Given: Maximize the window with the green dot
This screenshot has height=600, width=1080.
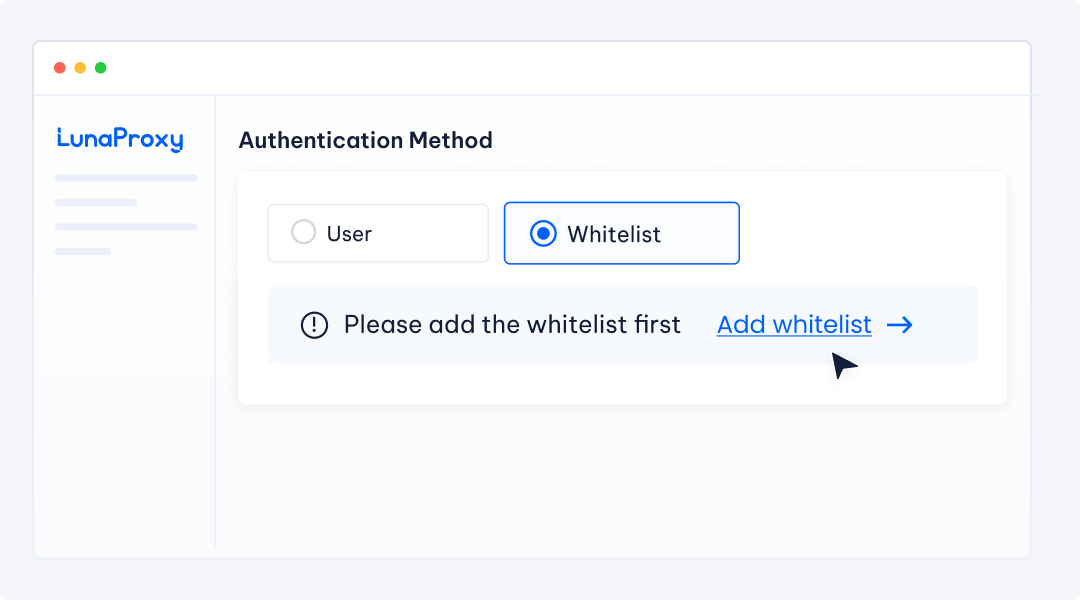Looking at the screenshot, I should [100, 68].
